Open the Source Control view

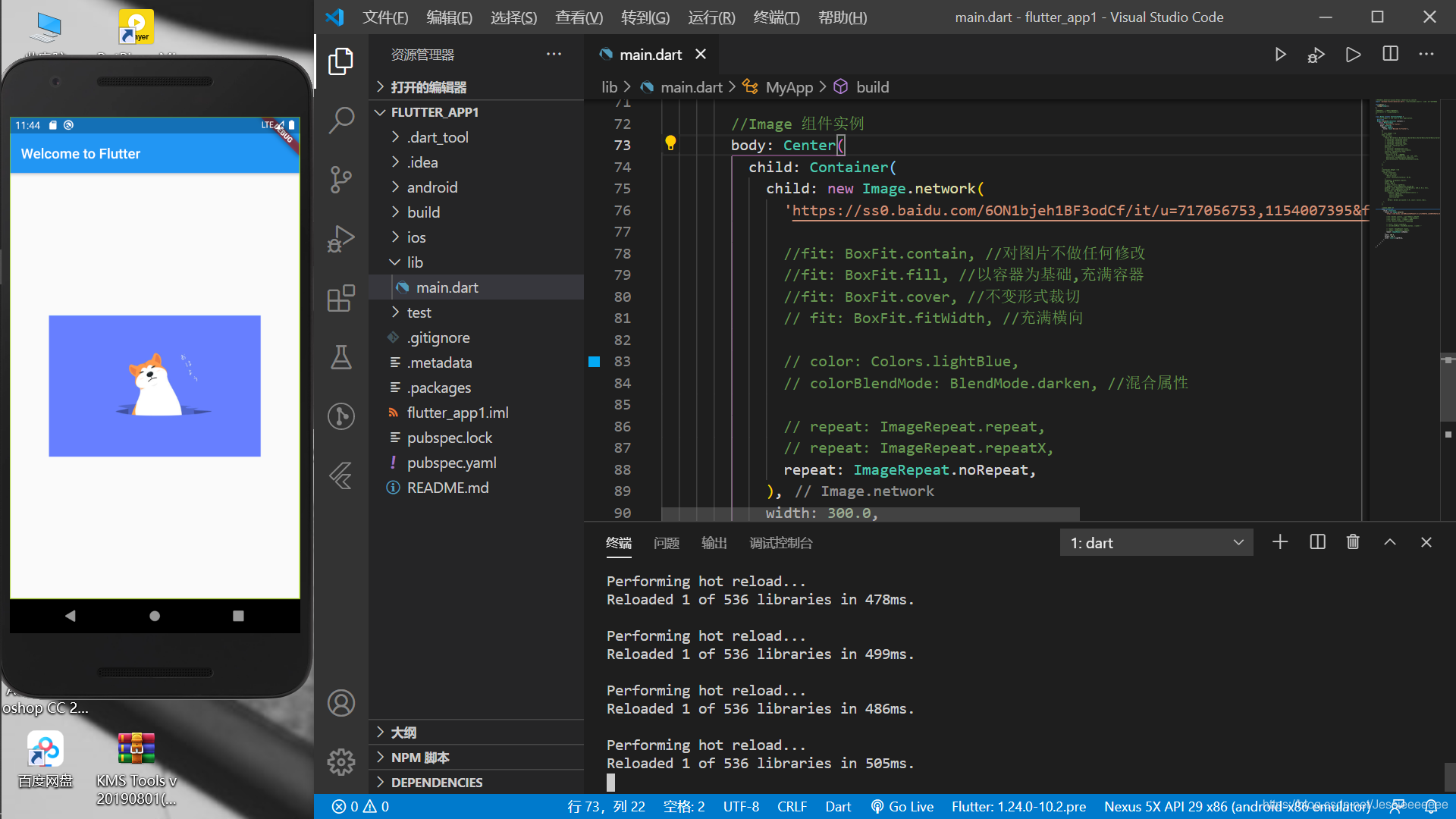(341, 180)
